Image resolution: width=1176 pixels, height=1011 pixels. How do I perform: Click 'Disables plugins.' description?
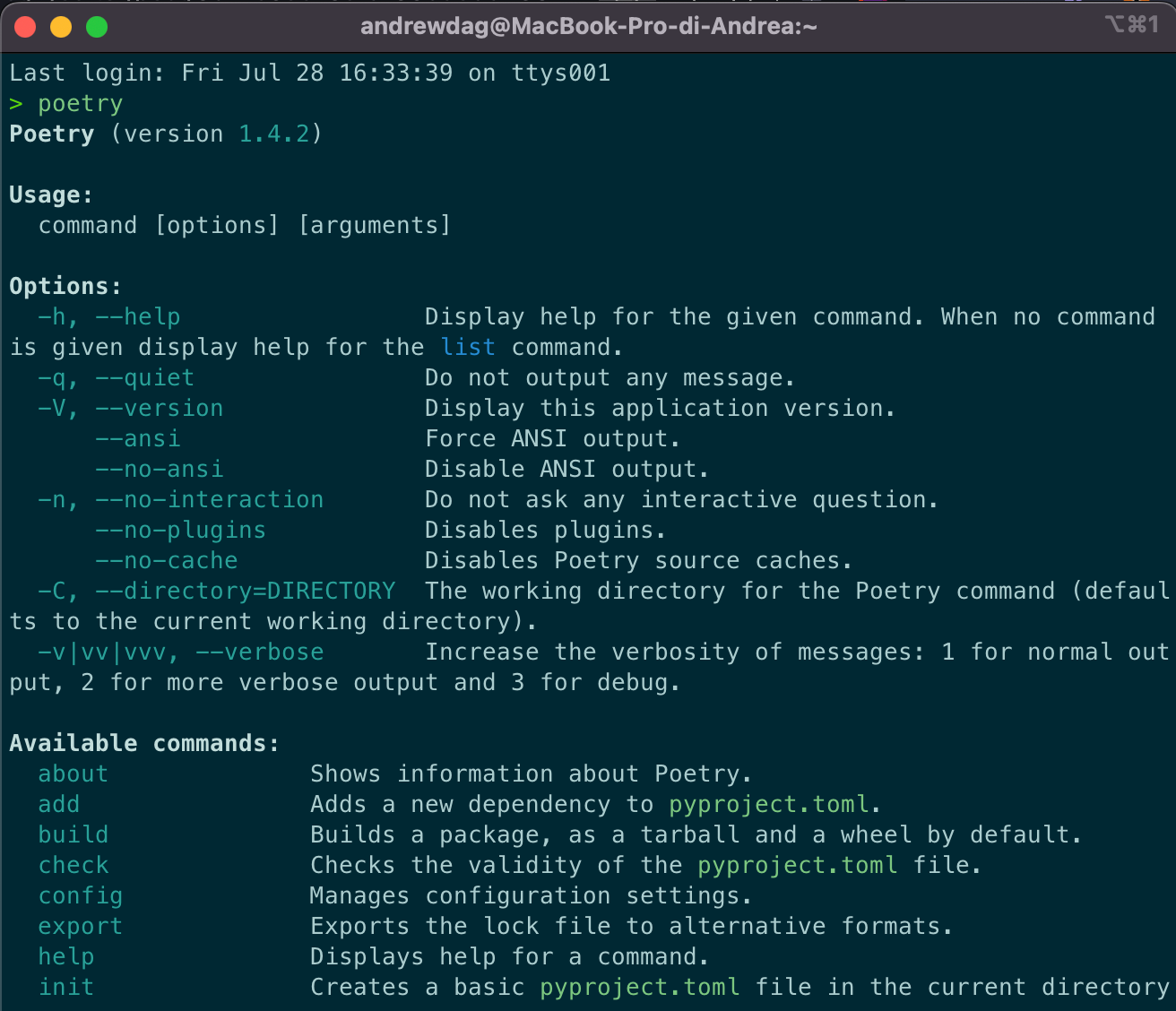point(546,530)
